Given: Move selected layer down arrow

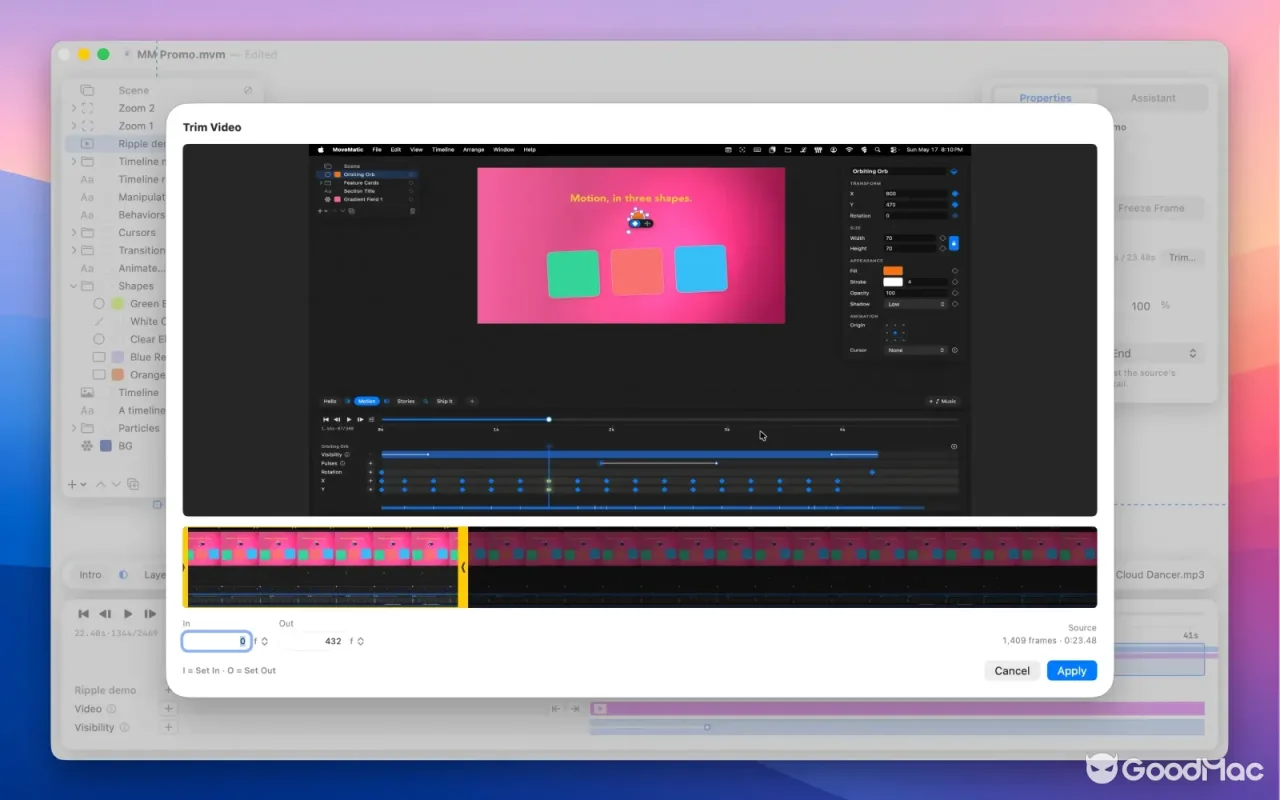Looking at the screenshot, I should tap(116, 484).
